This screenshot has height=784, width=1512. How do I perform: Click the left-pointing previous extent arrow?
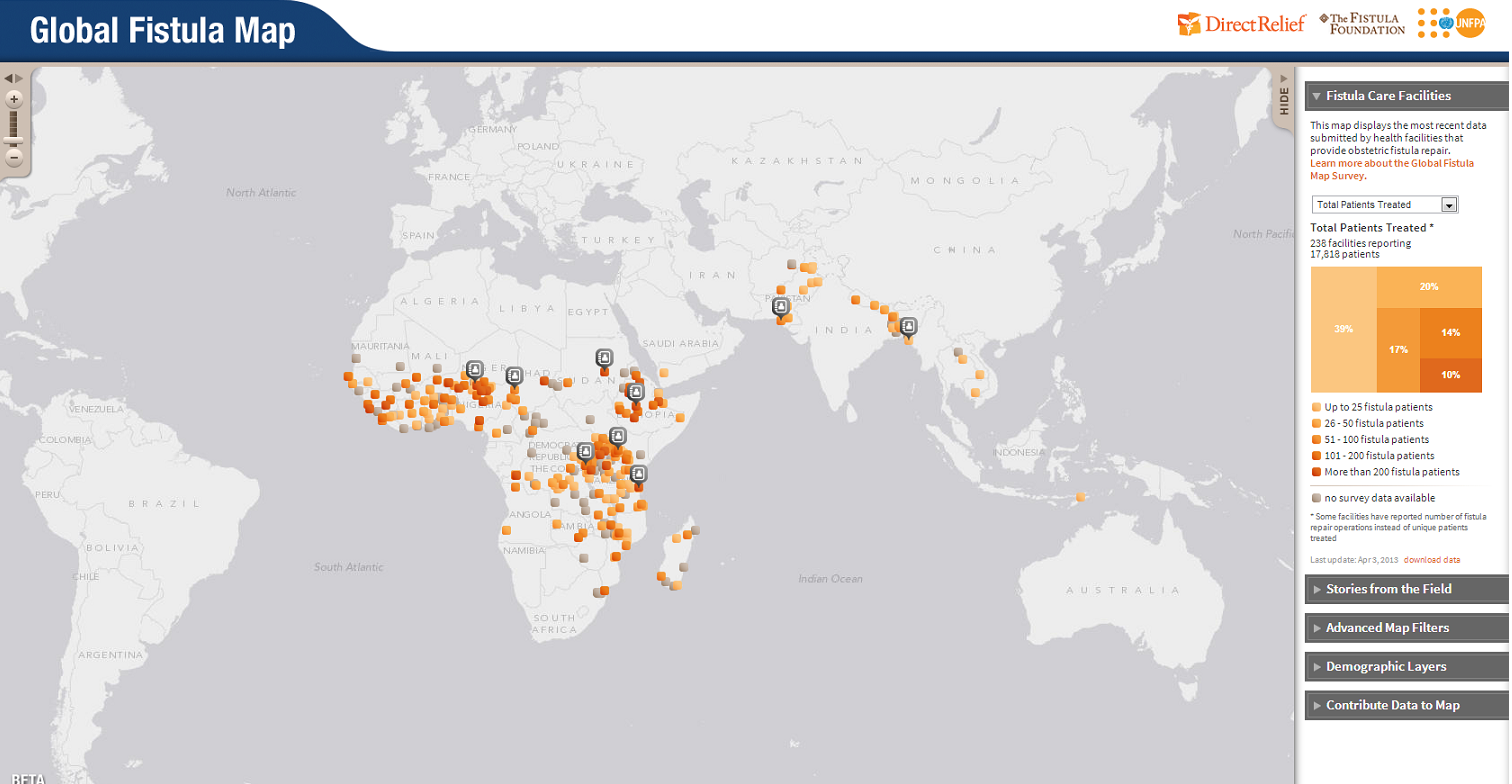pyautogui.click(x=8, y=78)
